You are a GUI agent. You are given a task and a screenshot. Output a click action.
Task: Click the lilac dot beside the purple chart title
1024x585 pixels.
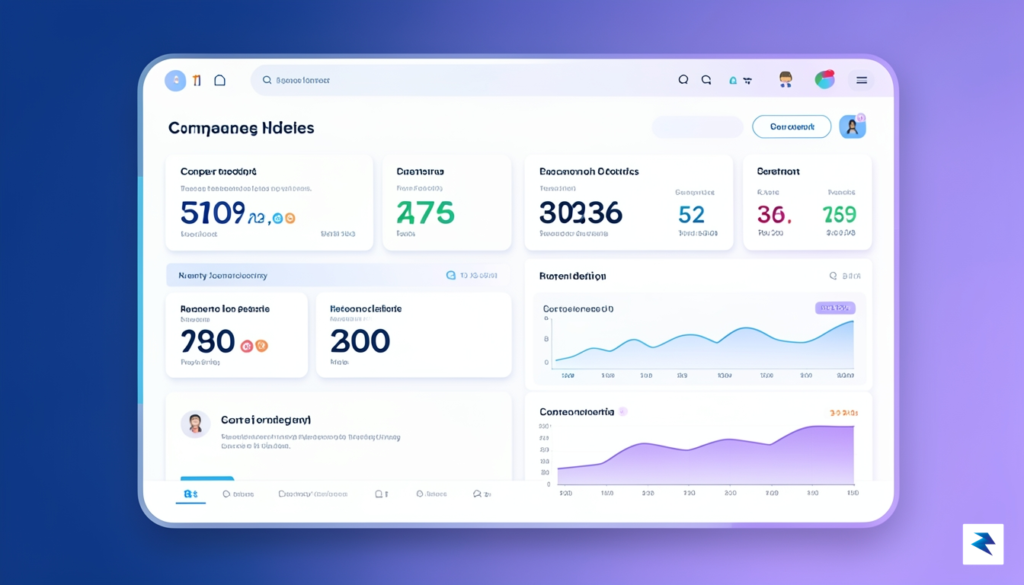click(623, 411)
